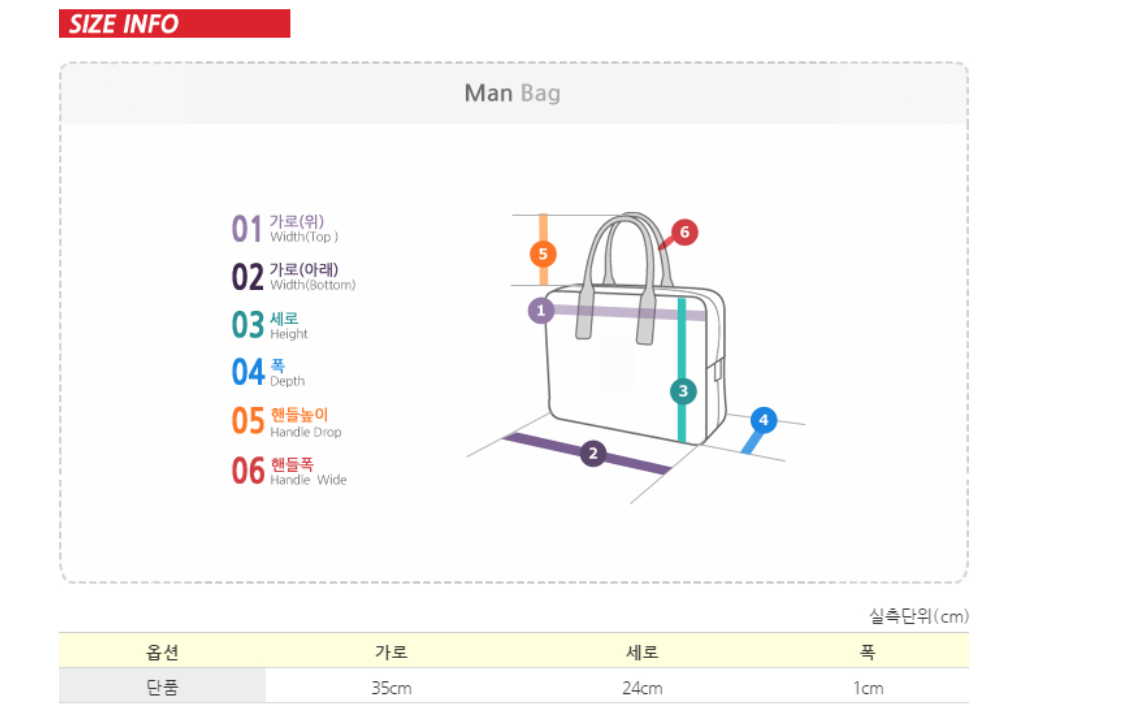Click the 가로 column header
Screen dimensions: 1138x723
[391, 652]
